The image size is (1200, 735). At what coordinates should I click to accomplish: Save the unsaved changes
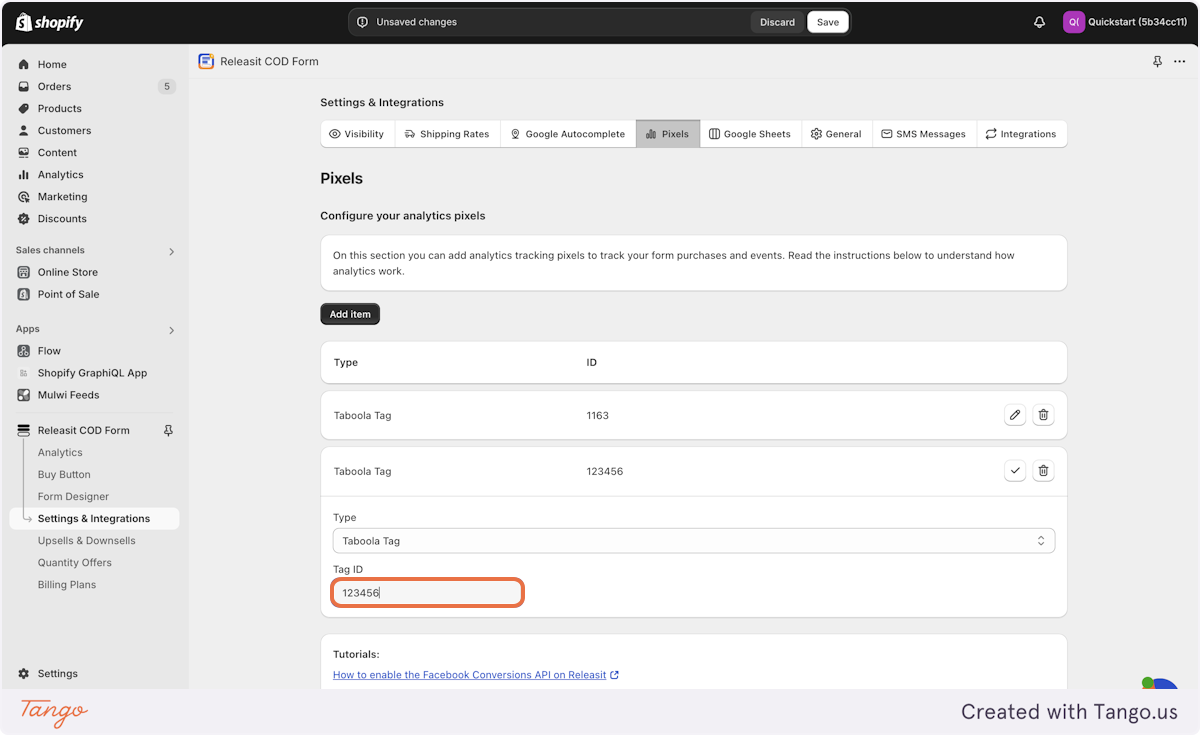click(x=828, y=22)
